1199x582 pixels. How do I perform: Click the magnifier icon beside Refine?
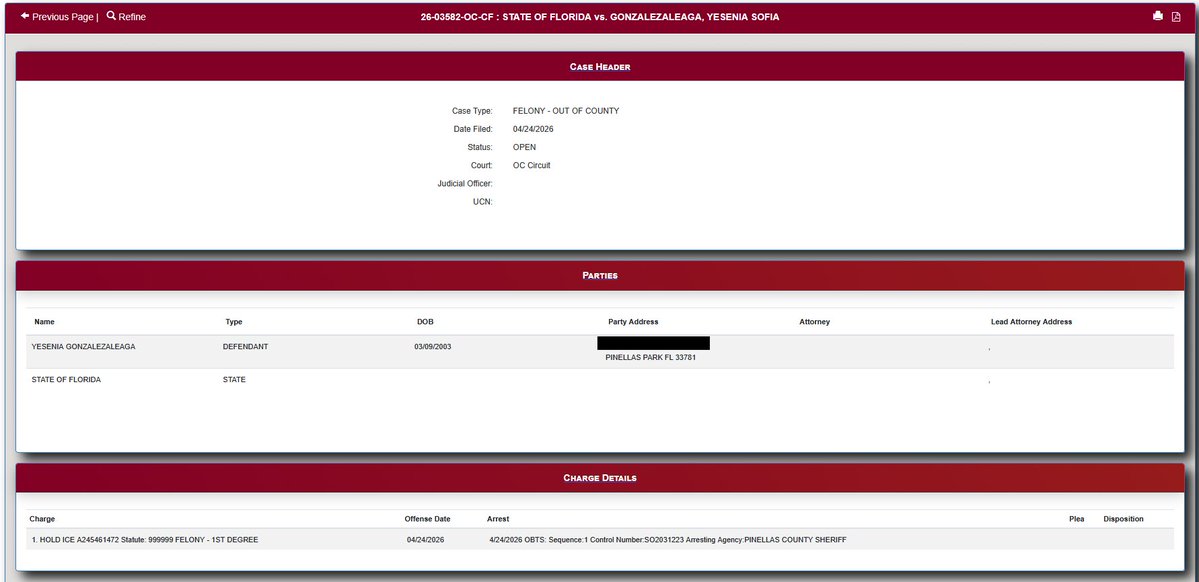pyautogui.click(x=112, y=16)
